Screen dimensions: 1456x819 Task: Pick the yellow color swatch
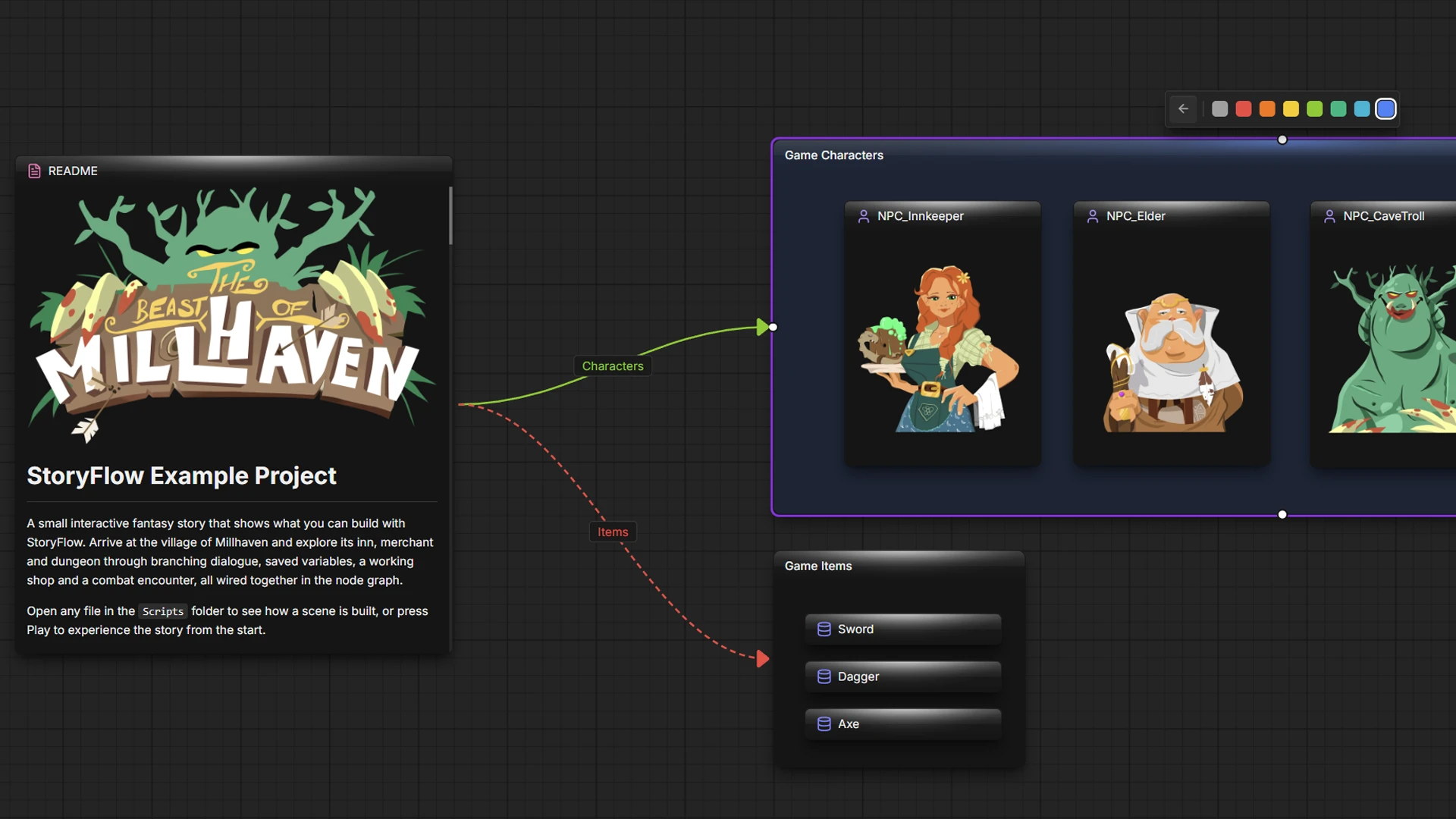(1291, 109)
